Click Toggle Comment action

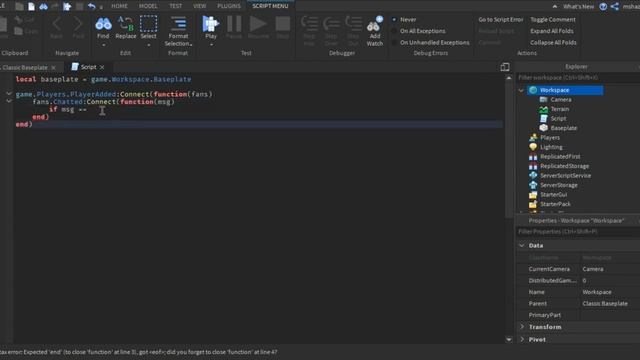coord(553,20)
